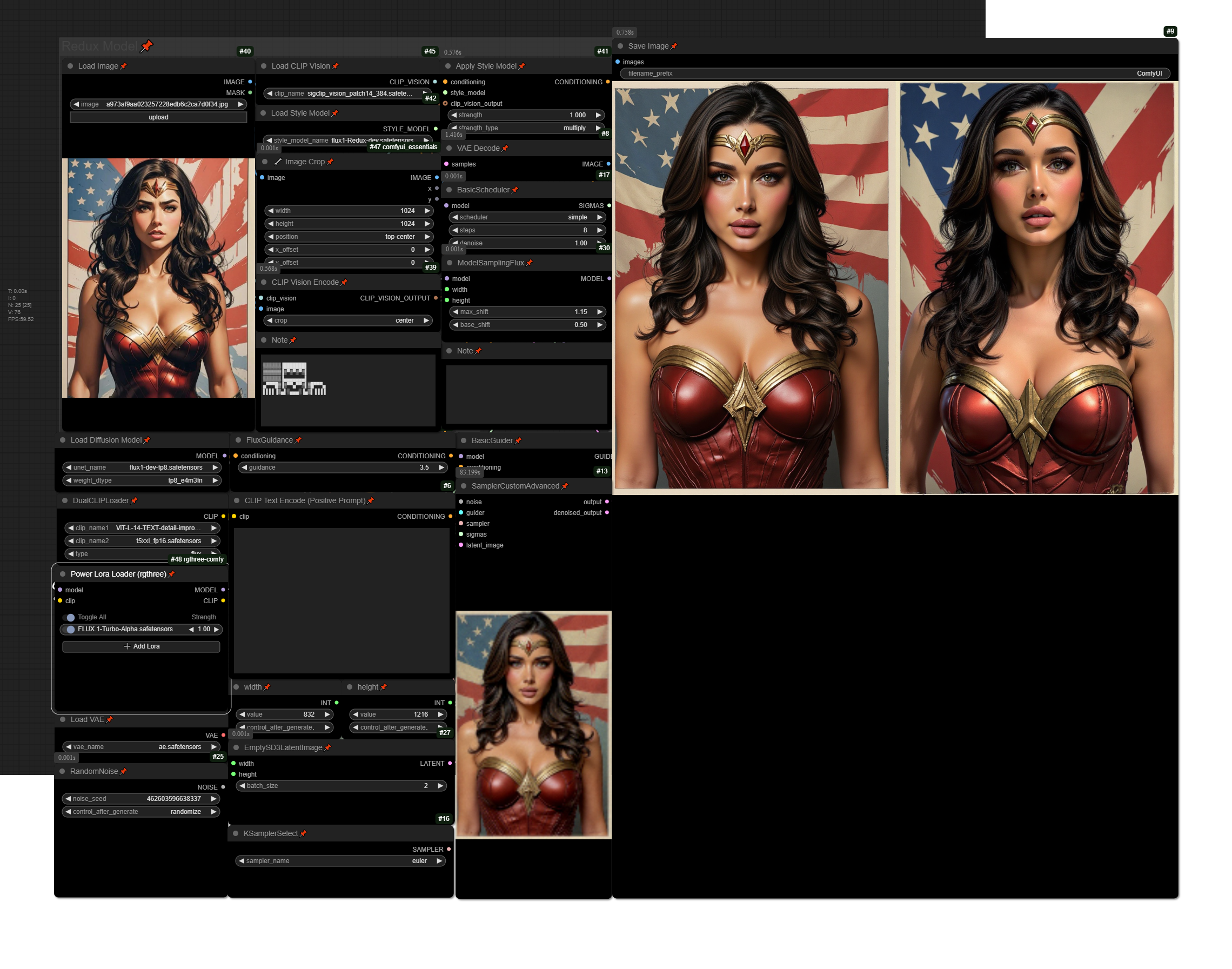Screen dimensions: 1232x969
Task: Toggle the FLUX.1-Turbo-Alpha lora on or off
Action: click(70, 629)
